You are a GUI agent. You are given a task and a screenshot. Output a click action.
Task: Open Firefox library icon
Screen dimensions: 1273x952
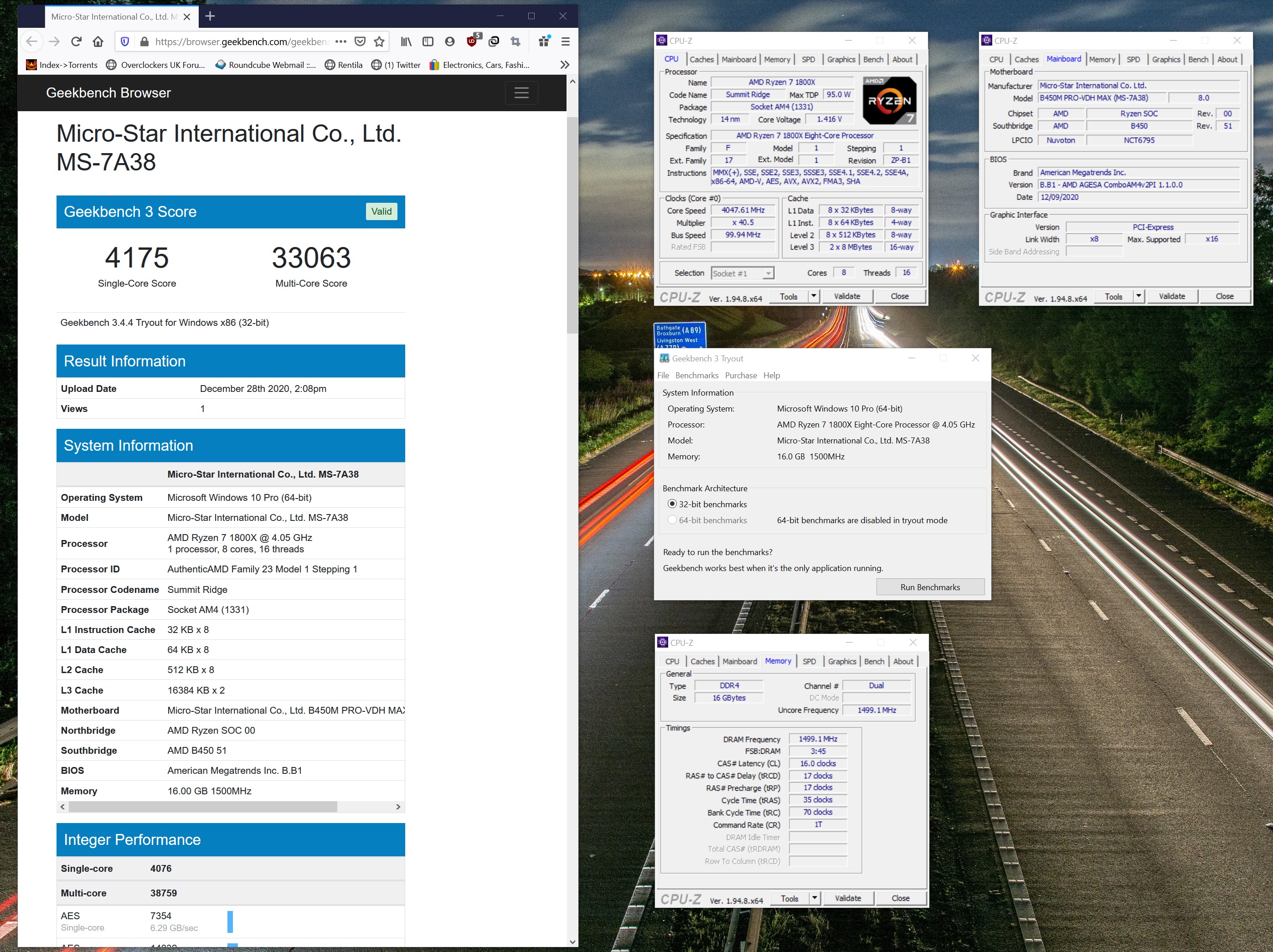click(x=406, y=41)
